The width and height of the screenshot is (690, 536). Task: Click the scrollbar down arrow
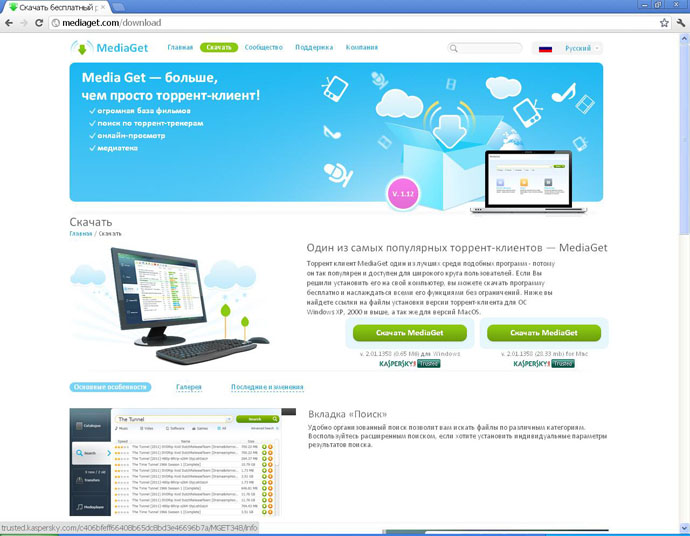coord(684,527)
